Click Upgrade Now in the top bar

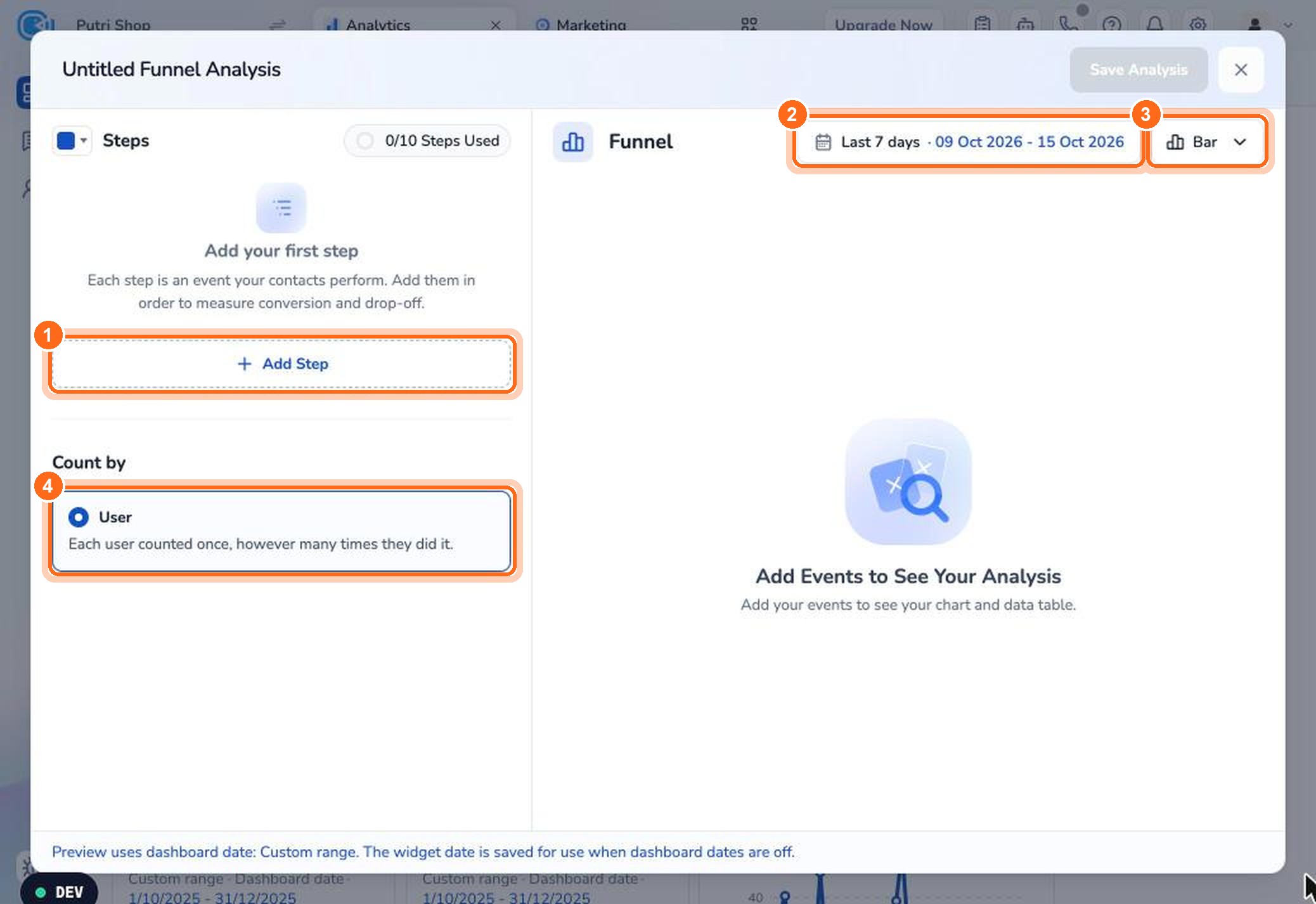[884, 25]
